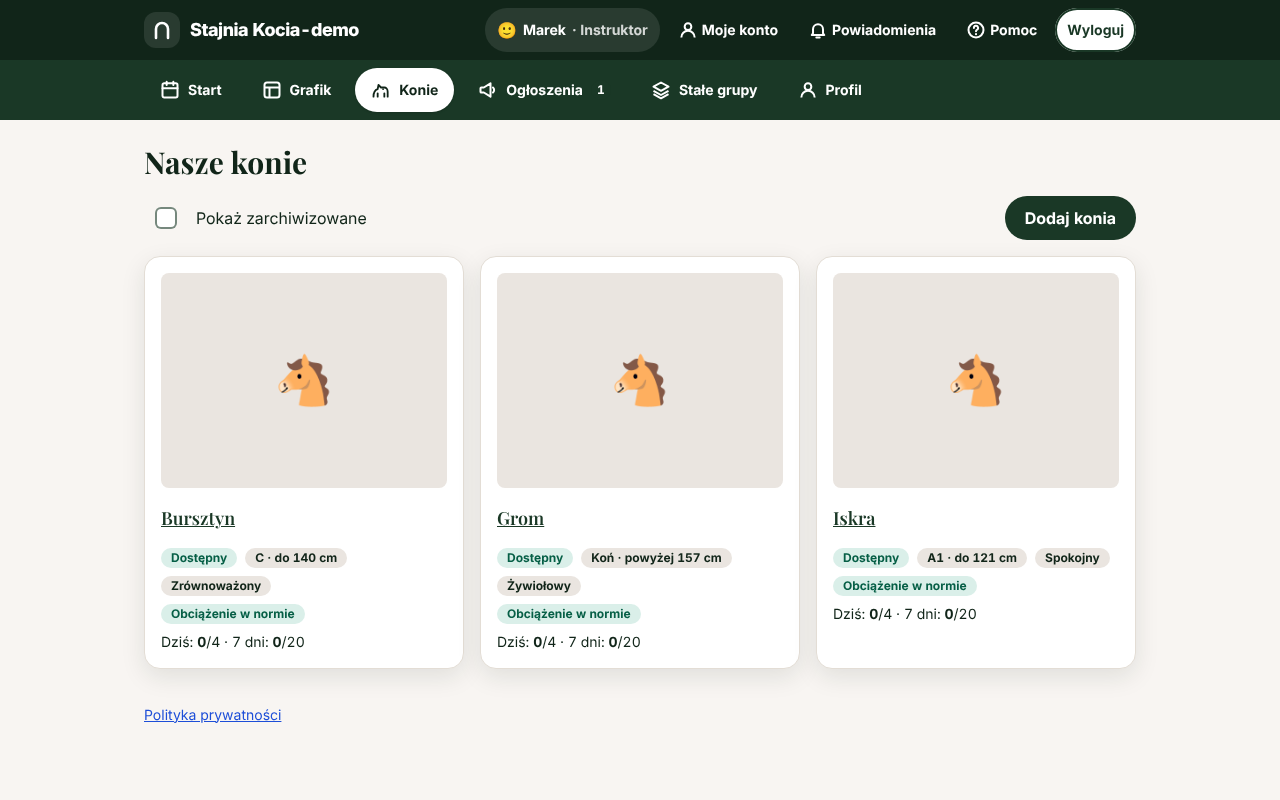Click the horse emoji in Grom's photo
1280x800 pixels.
640,380
